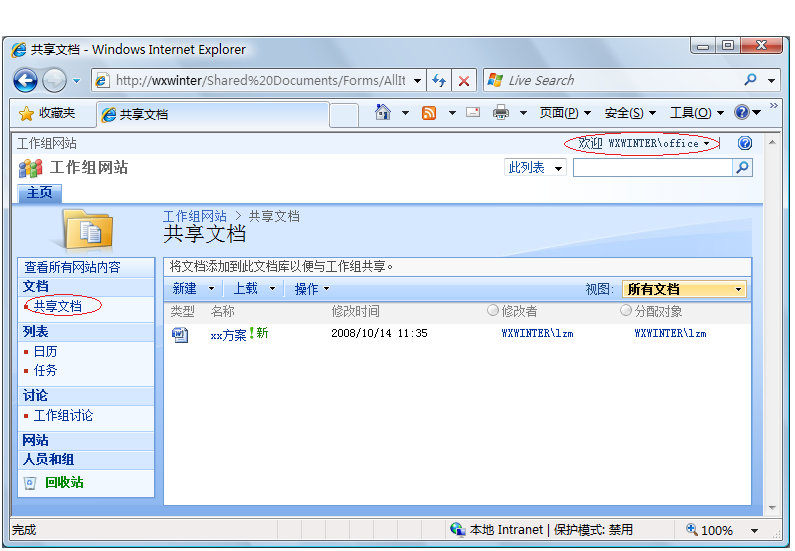Screen dimensions: 795x551
Task: Open the 页面(P) menu
Action: pyautogui.click(x=565, y=113)
